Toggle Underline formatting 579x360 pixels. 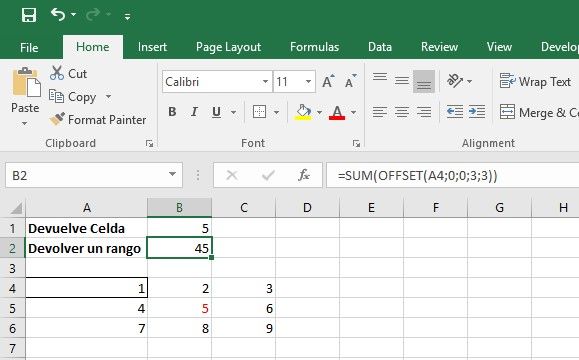coord(216,112)
